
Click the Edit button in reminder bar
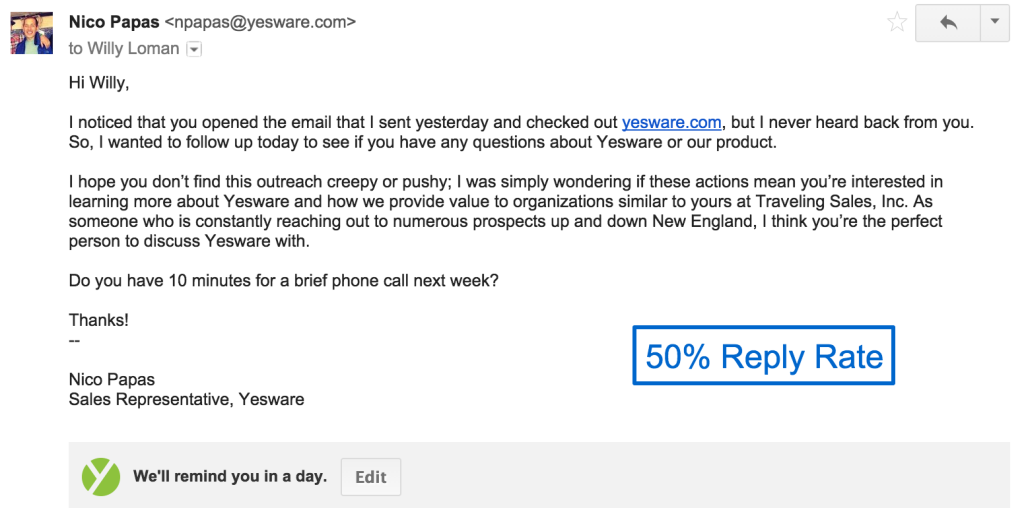pos(370,477)
